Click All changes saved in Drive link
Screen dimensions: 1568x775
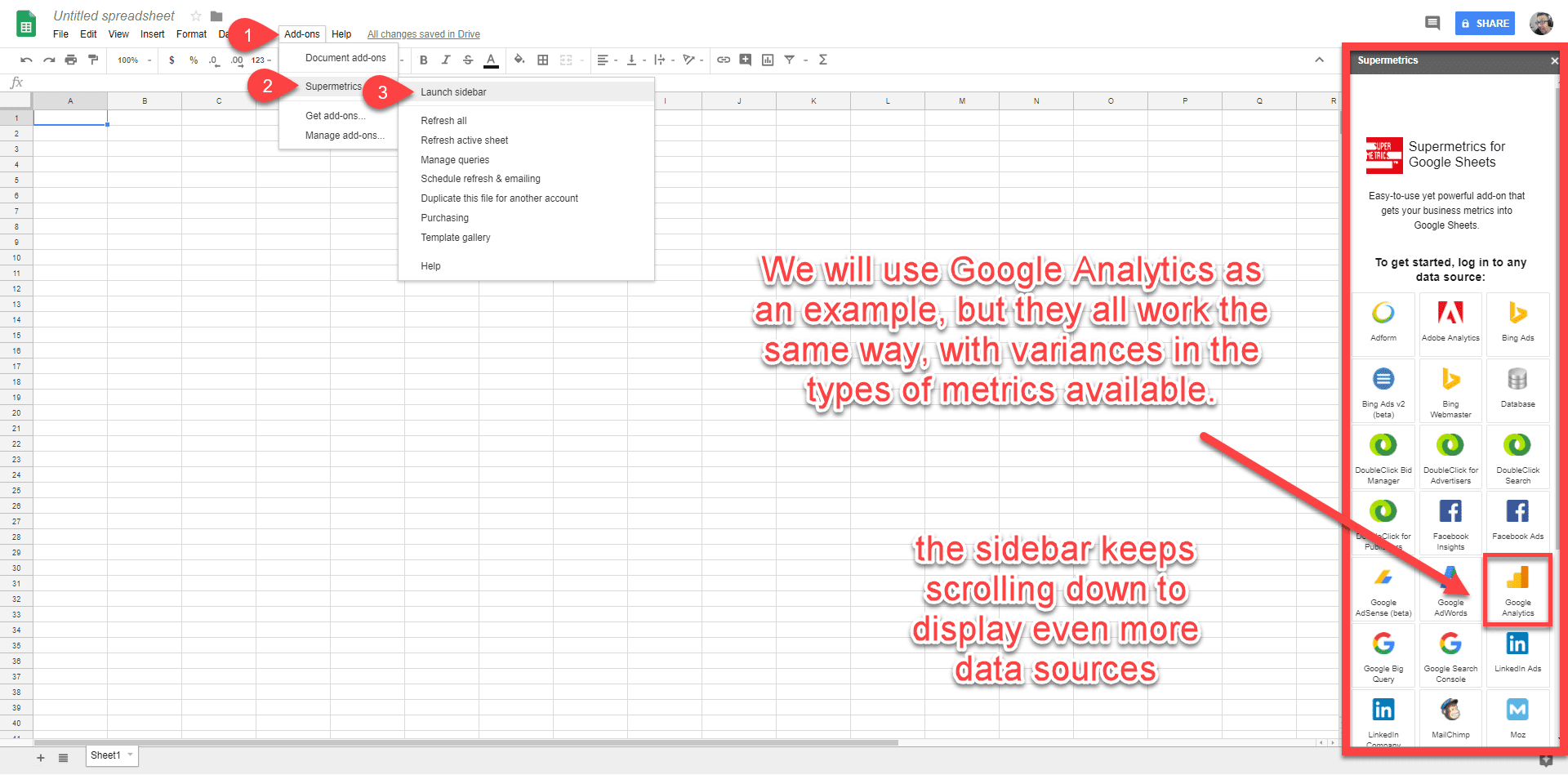click(x=423, y=34)
